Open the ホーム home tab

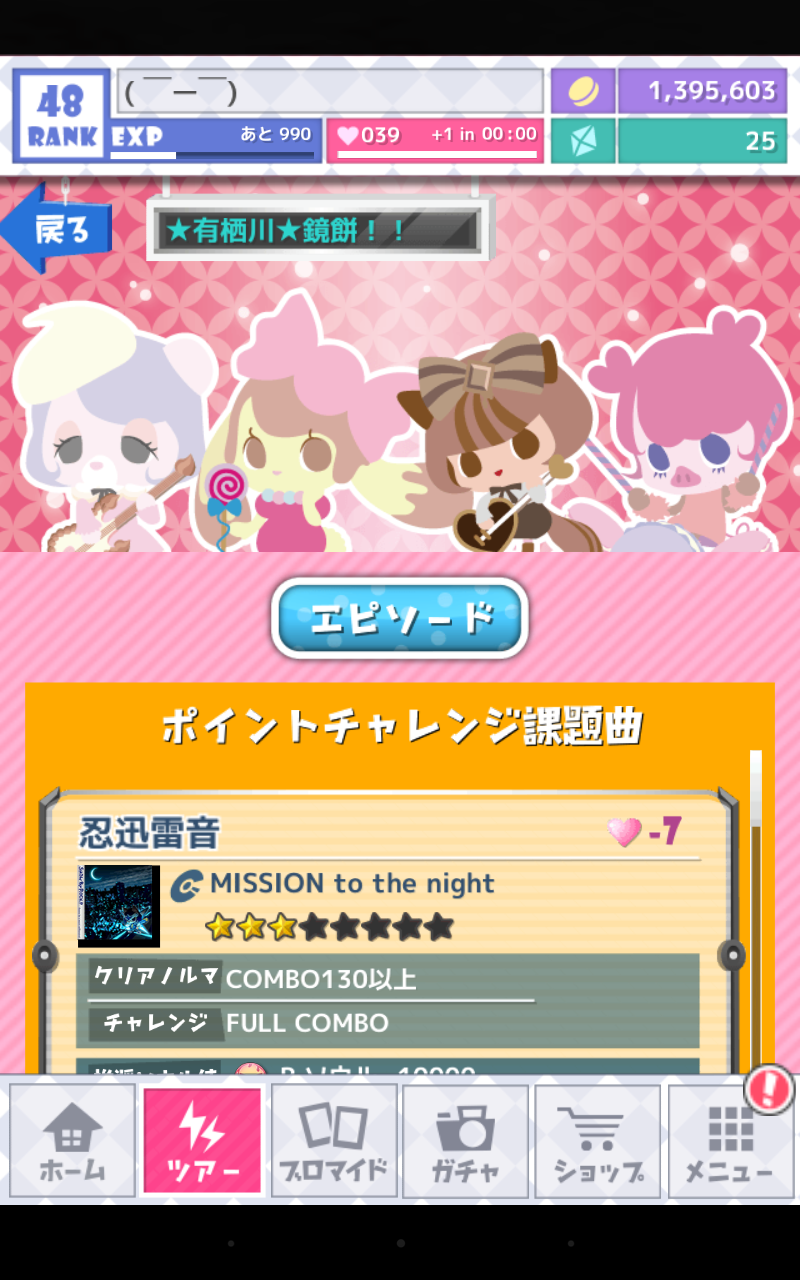(x=72, y=1140)
